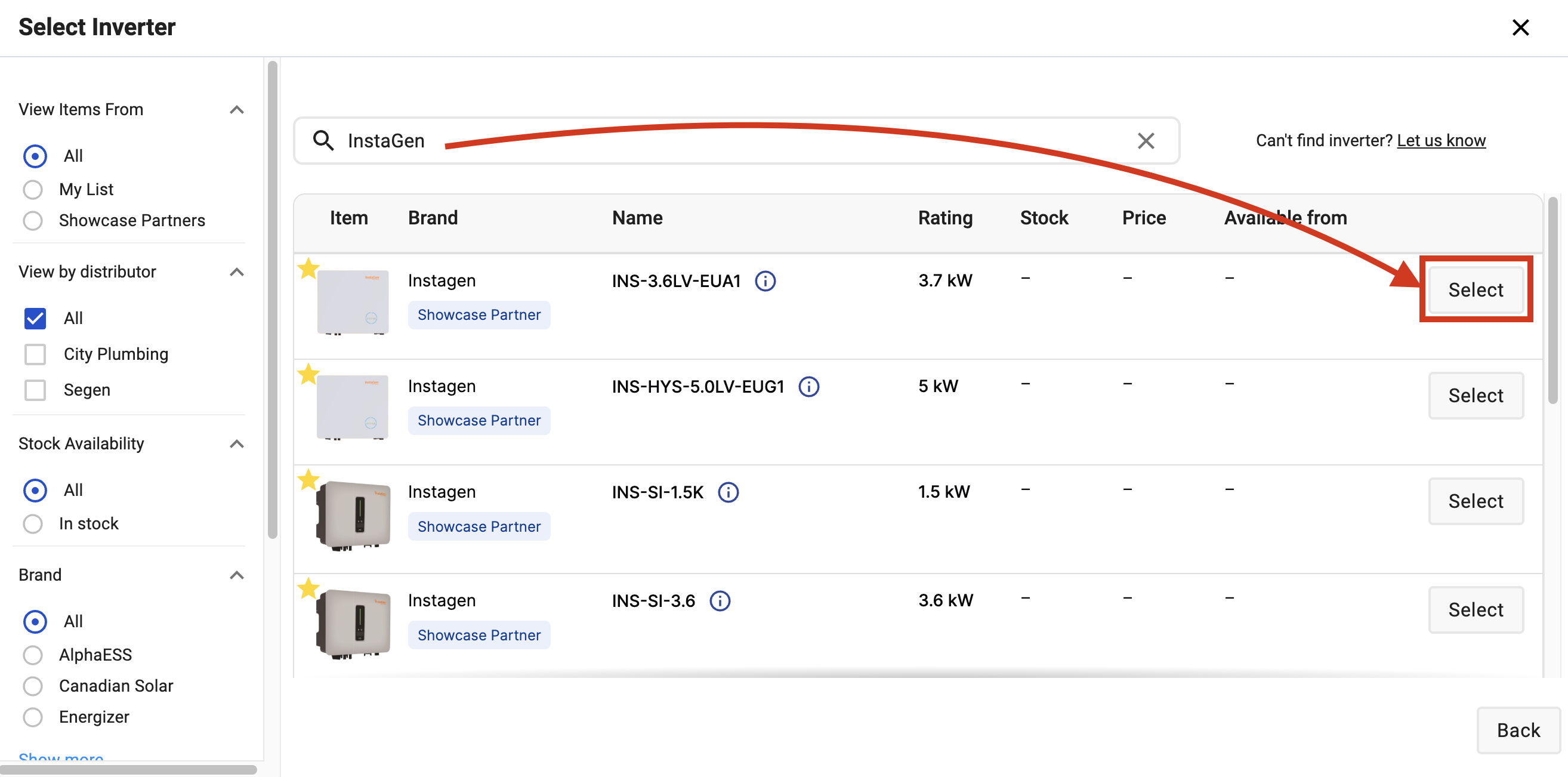The image size is (1568, 777).
Task: Close the Select Inverter dialog
Action: tap(1520, 27)
